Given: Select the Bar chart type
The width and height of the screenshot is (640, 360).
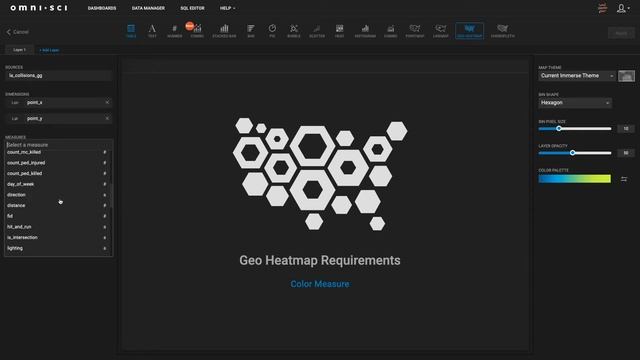Looking at the screenshot, I should (x=251, y=31).
